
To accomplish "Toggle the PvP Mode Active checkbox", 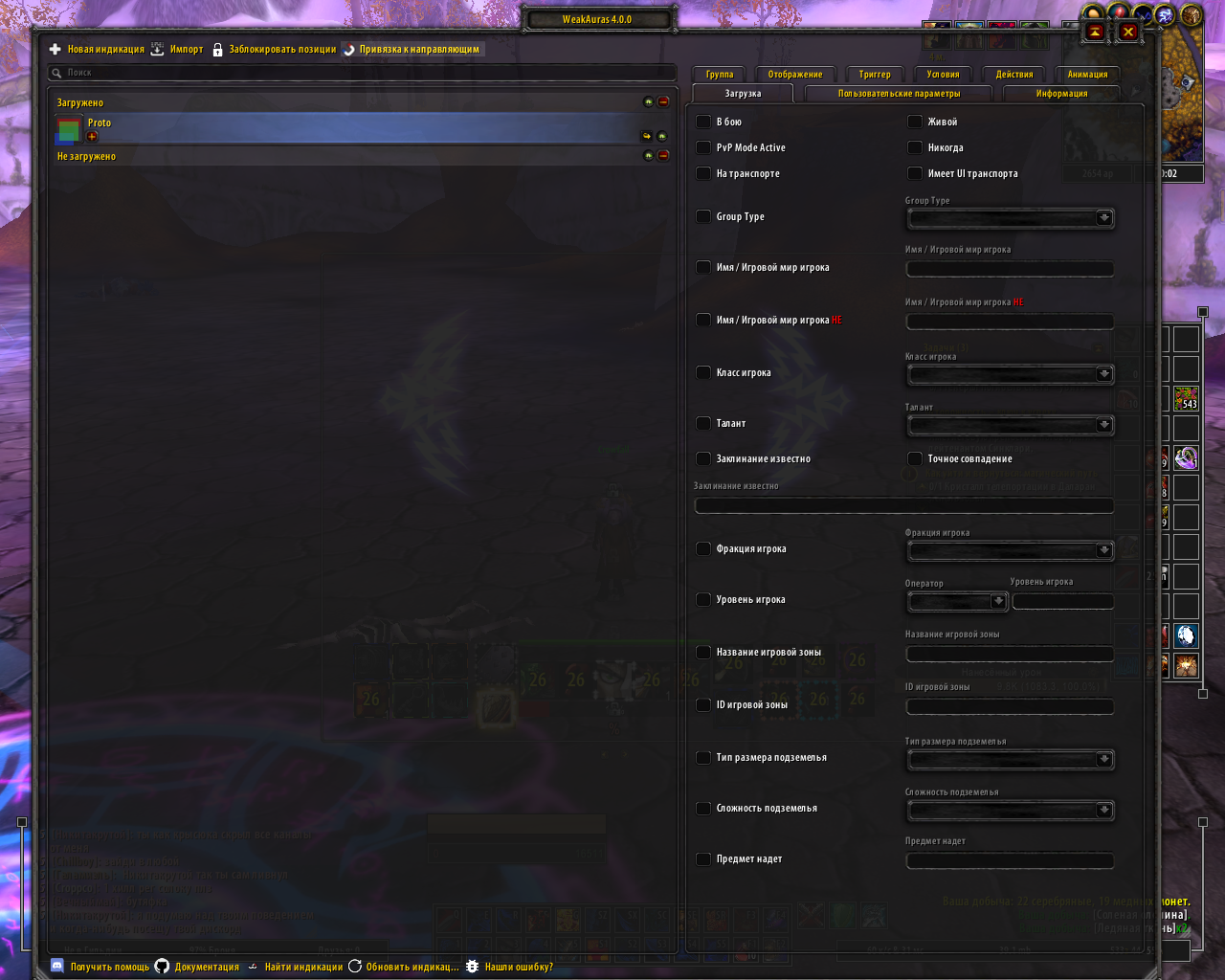I will 703,147.
